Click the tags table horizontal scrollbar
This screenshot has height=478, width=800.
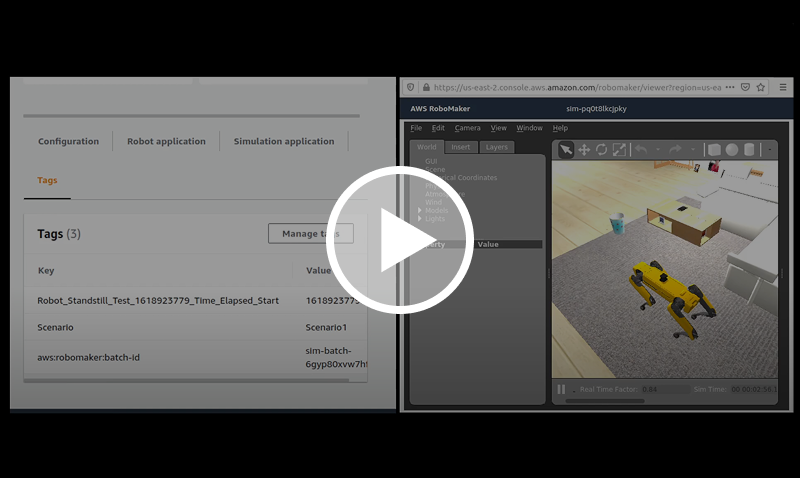coord(187,380)
